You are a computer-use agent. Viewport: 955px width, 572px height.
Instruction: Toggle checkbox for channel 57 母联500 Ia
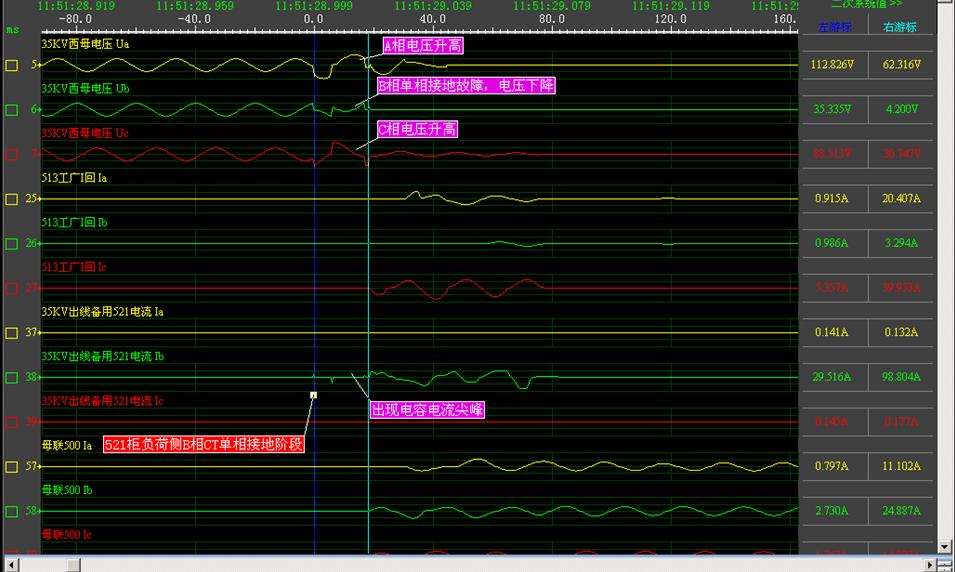coord(11,467)
